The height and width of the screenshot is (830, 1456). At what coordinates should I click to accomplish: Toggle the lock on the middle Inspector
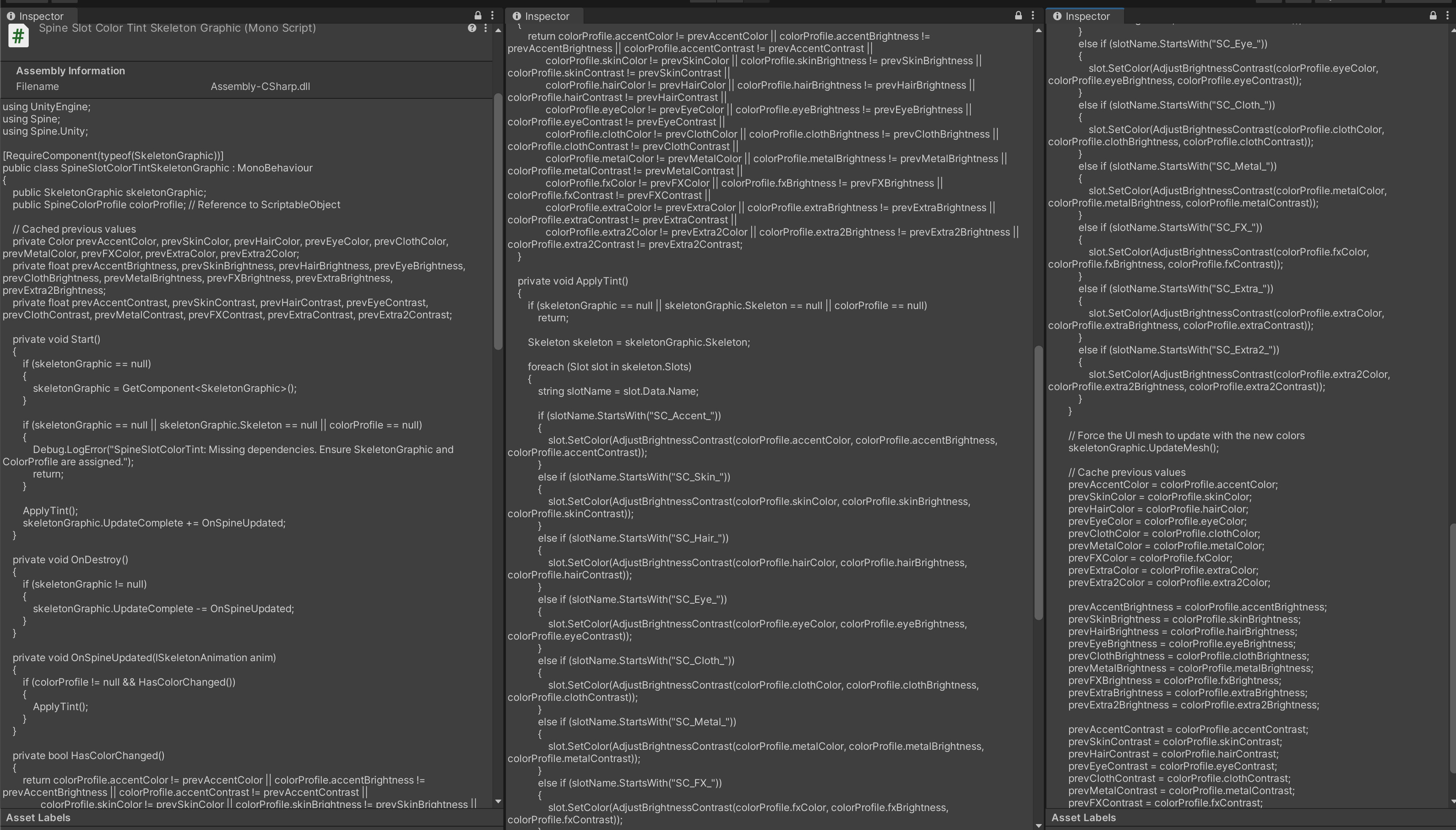(1020, 16)
